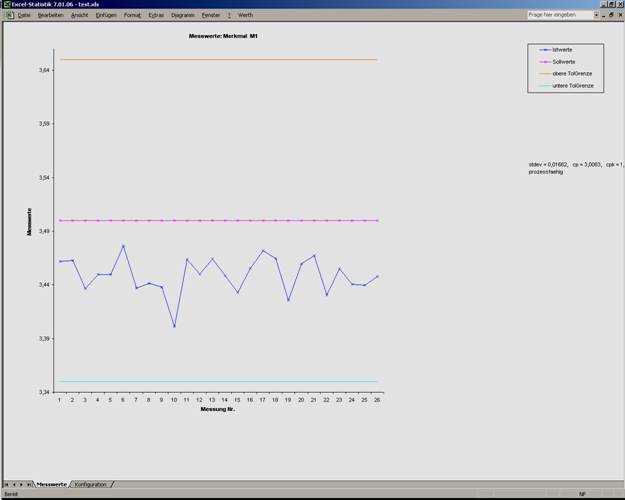This screenshot has width=625, height=500.
Task: Open the Einfügen menu
Action: [x=106, y=15]
